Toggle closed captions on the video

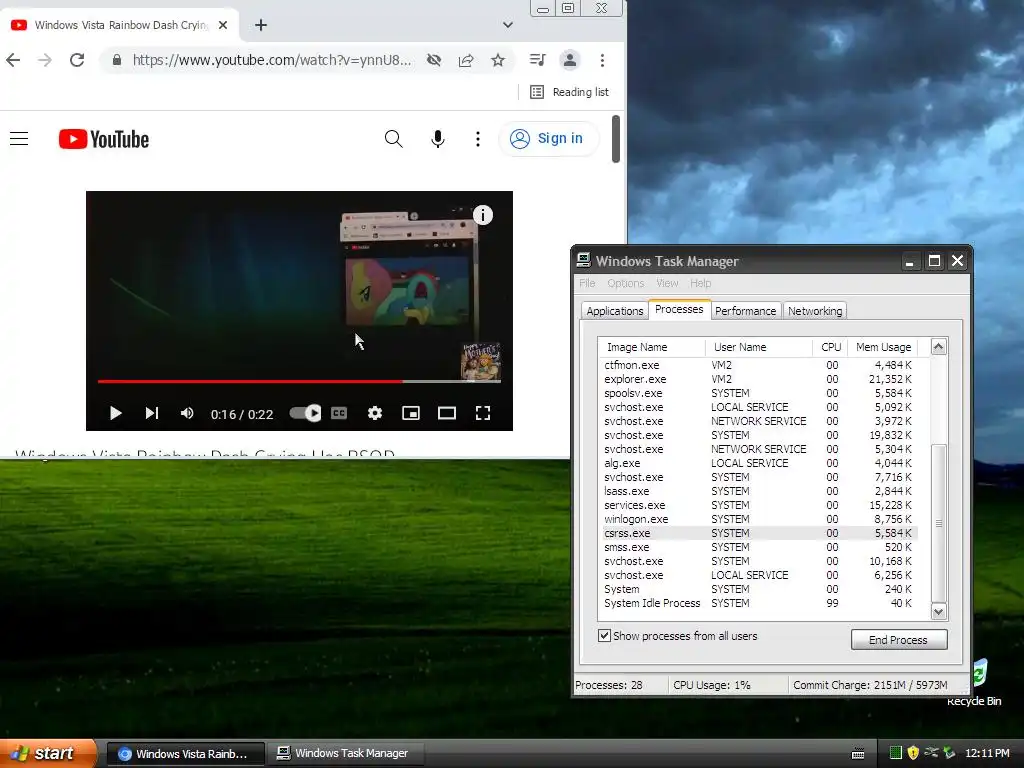click(x=339, y=413)
